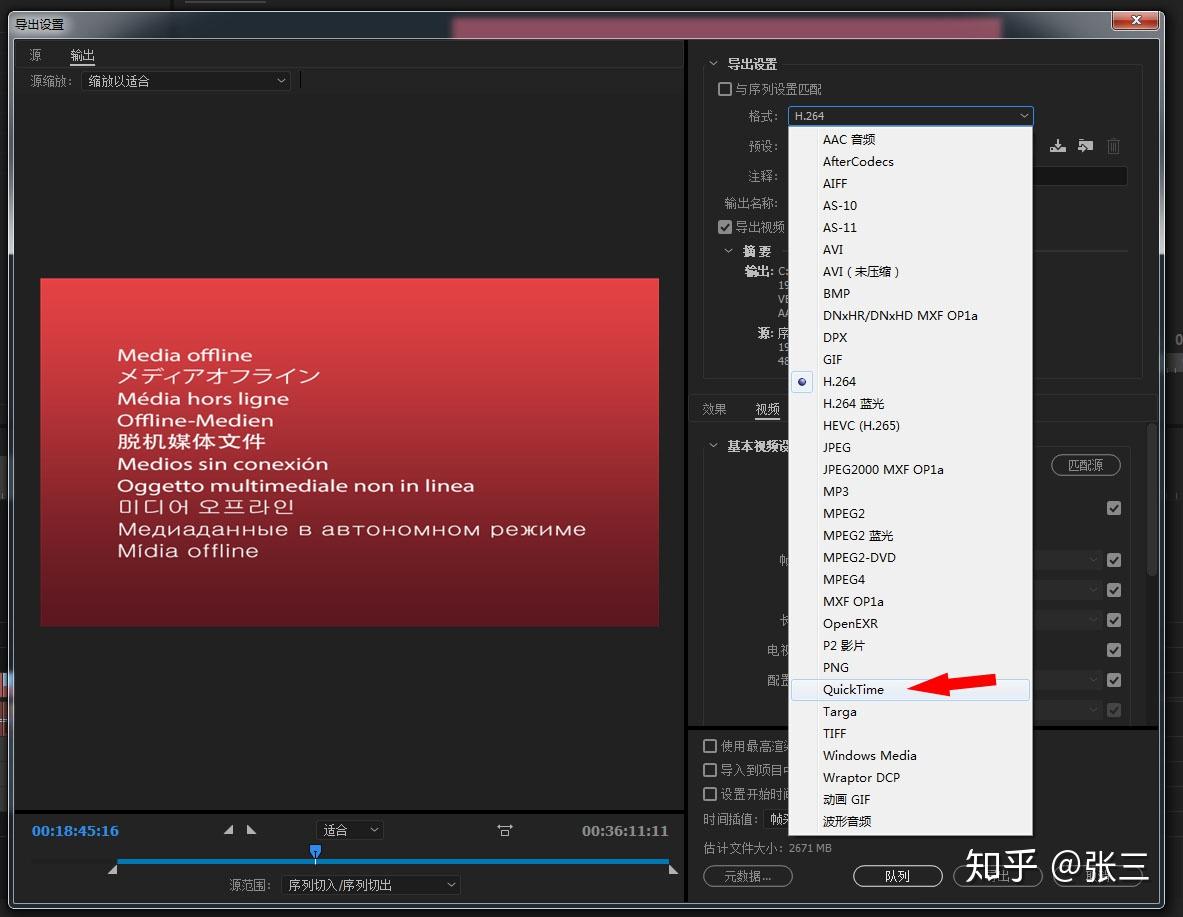
Task: Choose animated GIF format from the list
Action: (911, 799)
